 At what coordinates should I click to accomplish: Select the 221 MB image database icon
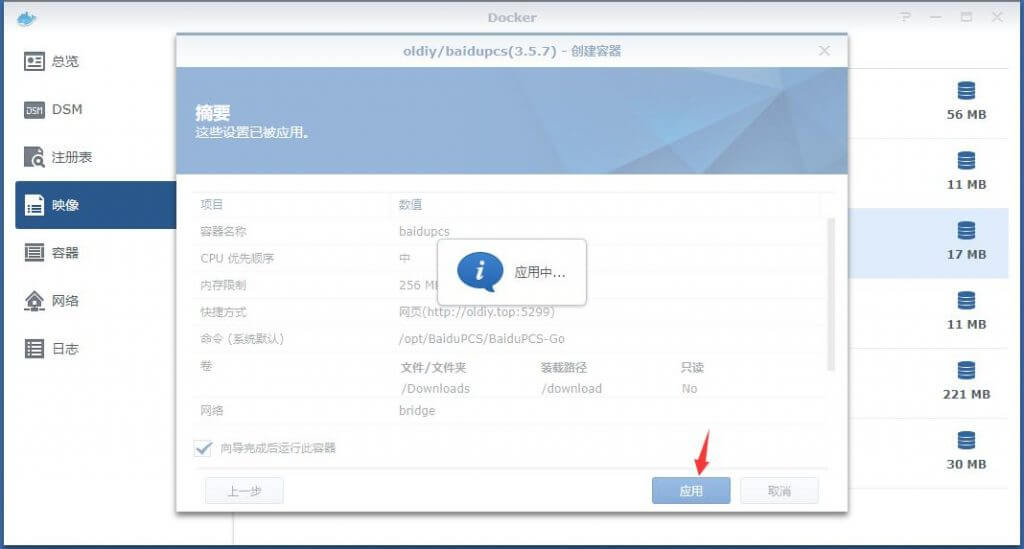click(966, 371)
